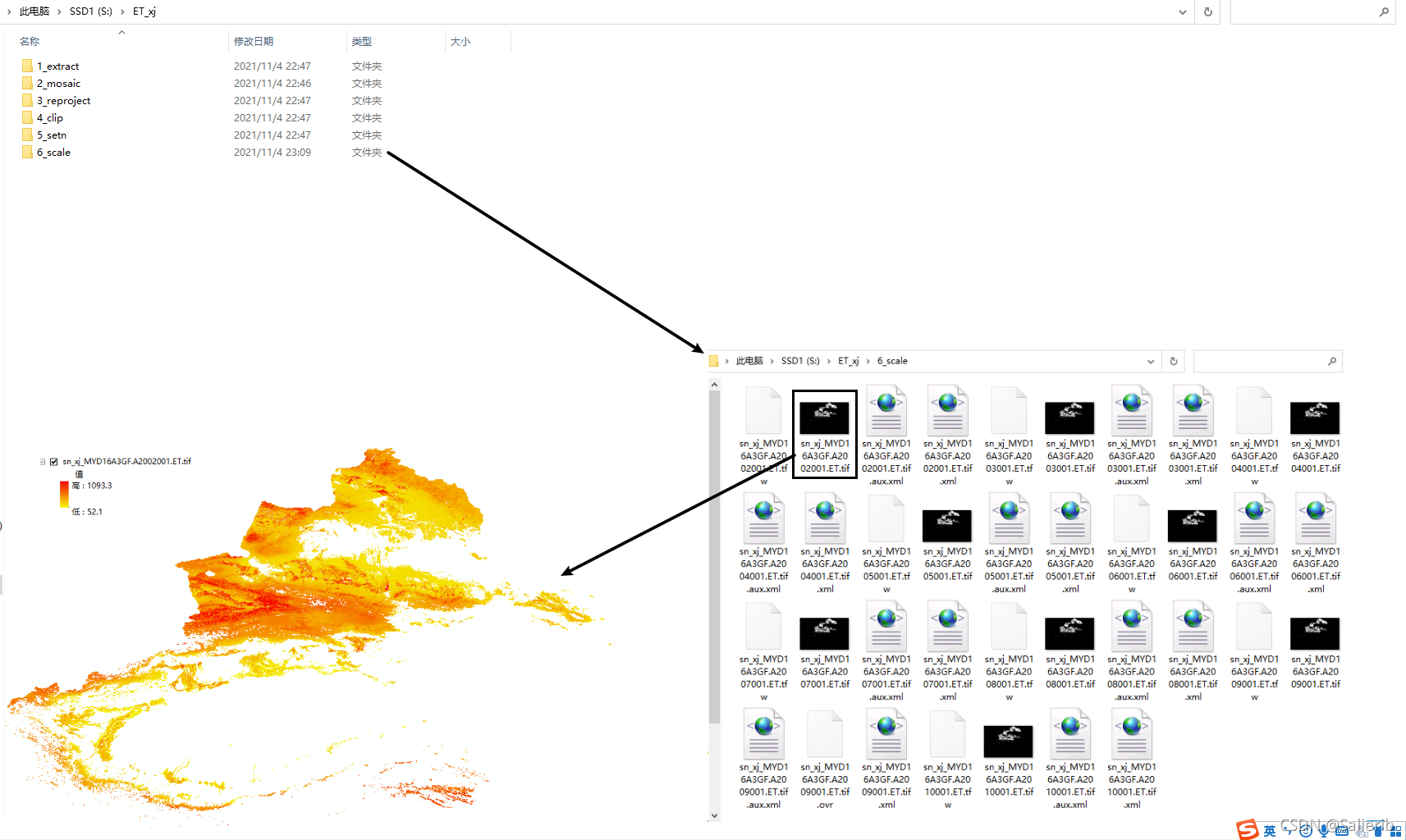
Task: Select the 3_reproject folder
Action: tap(57, 100)
